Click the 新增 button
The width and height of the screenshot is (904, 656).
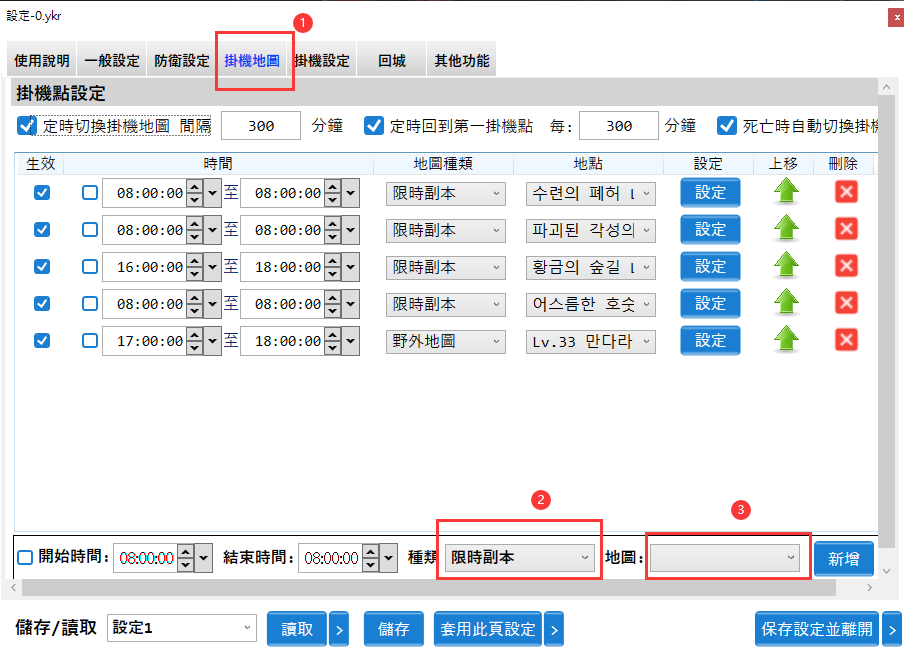pyautogui.click(x=843, y=558)
